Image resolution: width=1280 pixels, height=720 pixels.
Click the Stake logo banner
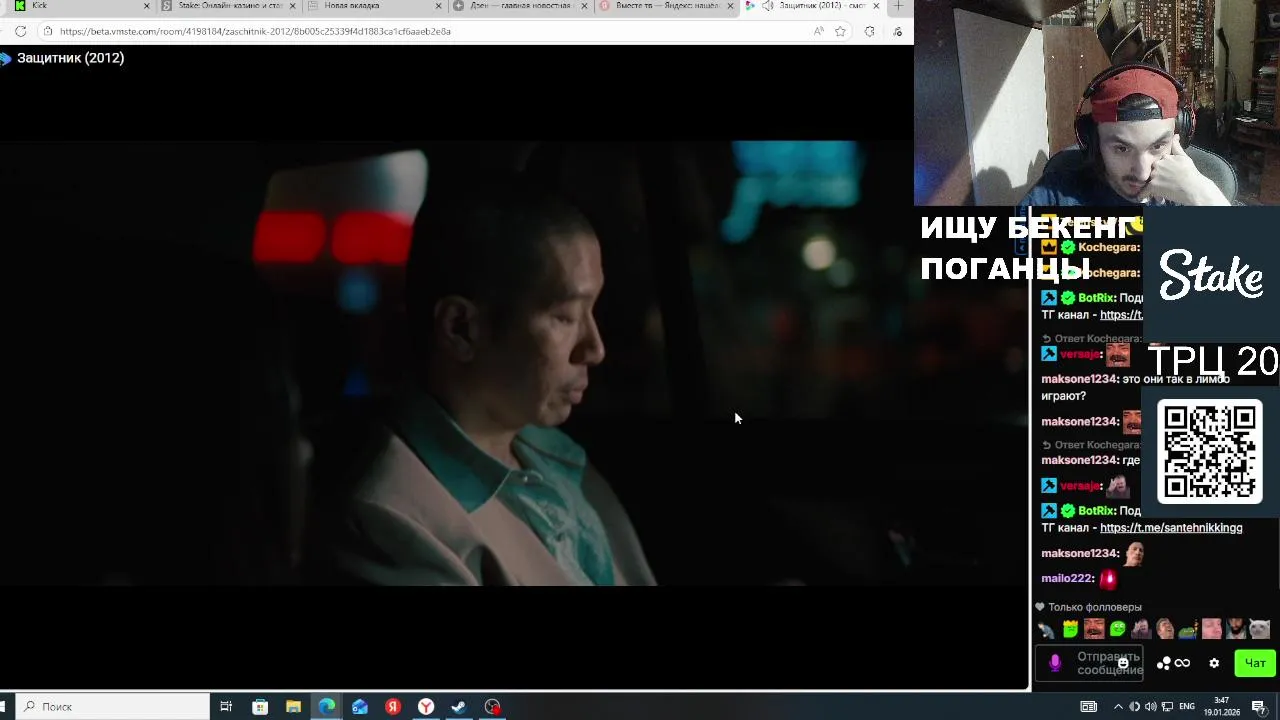(x=1211, y=275)
